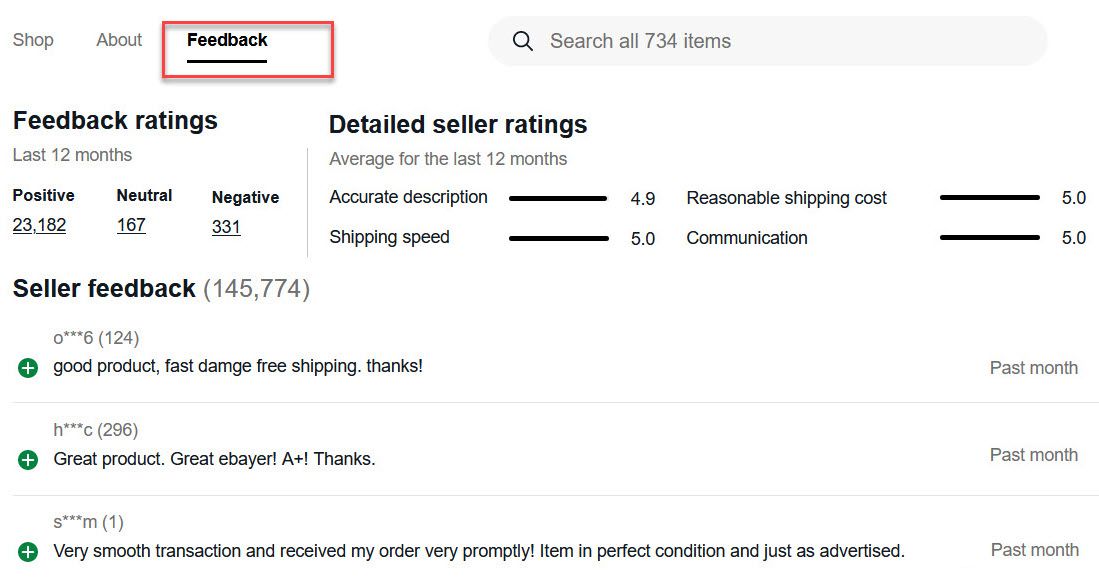The height and width of the screenshot is (579, 1099).
Task: Click reviewer name h***c (296)
Action: (x=96, y=430)
